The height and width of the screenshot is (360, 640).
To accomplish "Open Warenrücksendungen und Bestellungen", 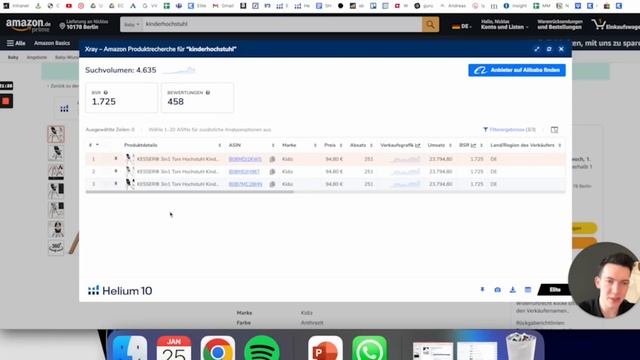I will point(559,24).
